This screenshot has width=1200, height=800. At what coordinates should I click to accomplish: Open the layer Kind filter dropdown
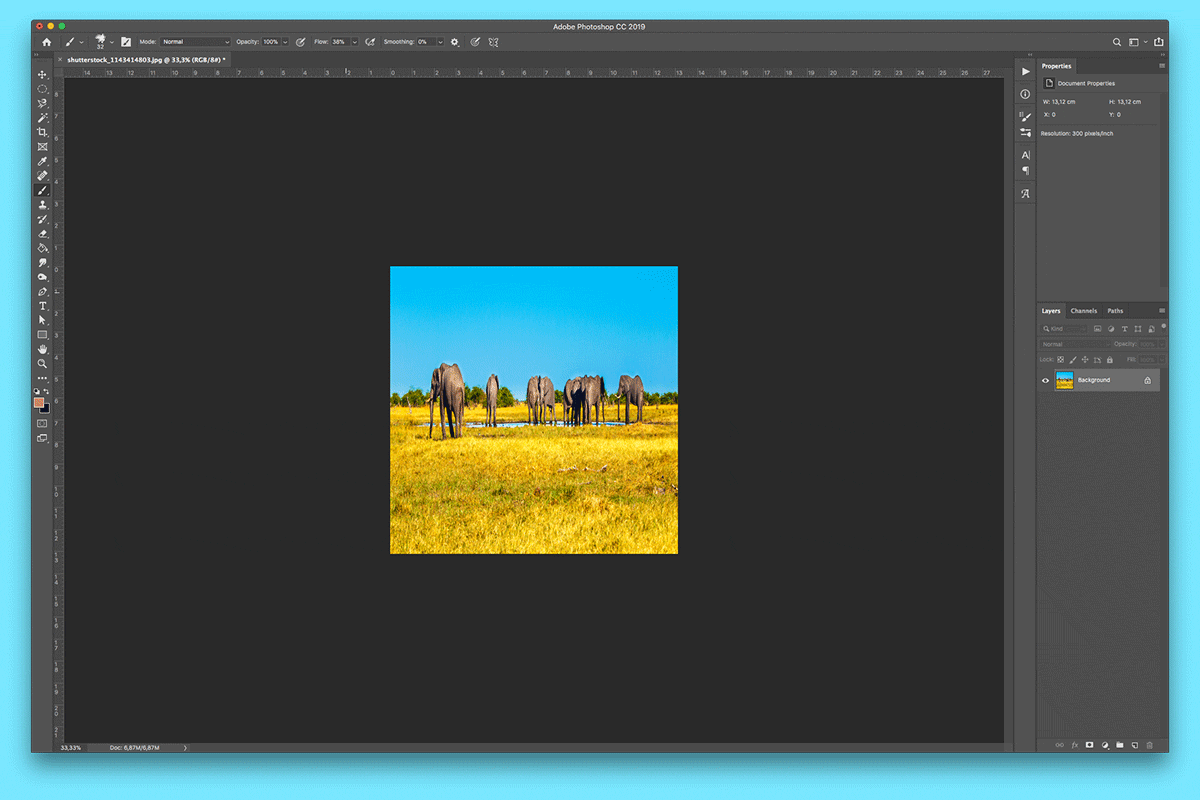click(x=1065, y=328)
